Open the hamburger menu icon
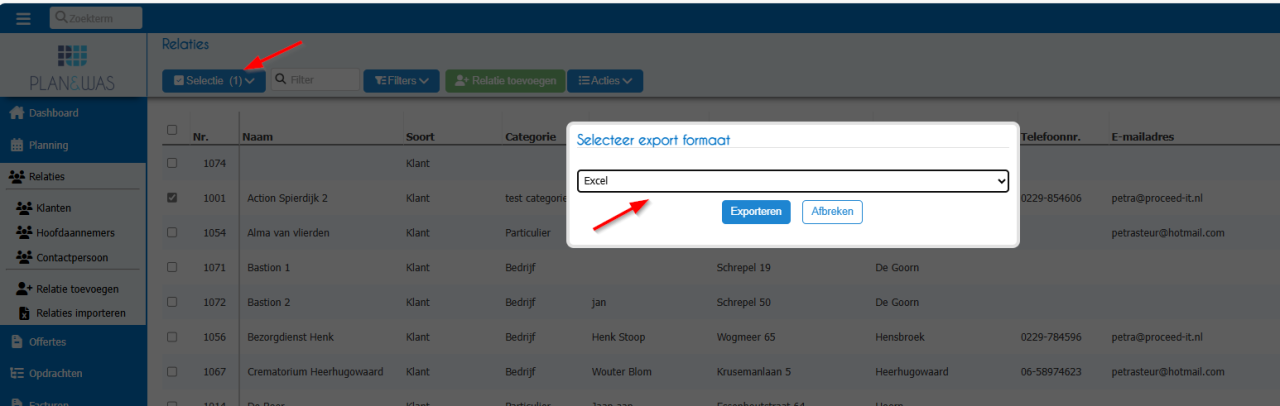Image resolution: width=1280 pixels, height=406 pixels. [23, 18]
